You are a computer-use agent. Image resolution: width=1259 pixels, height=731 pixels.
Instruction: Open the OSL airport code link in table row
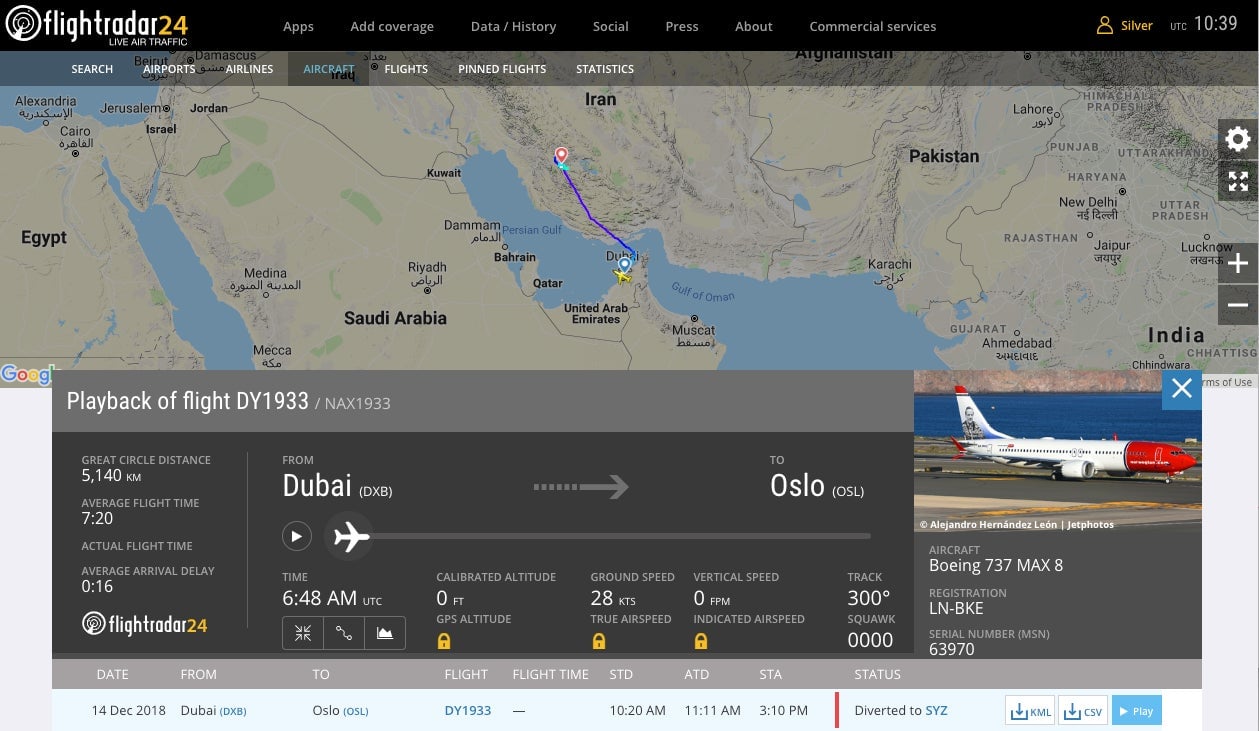pos(356,712)
